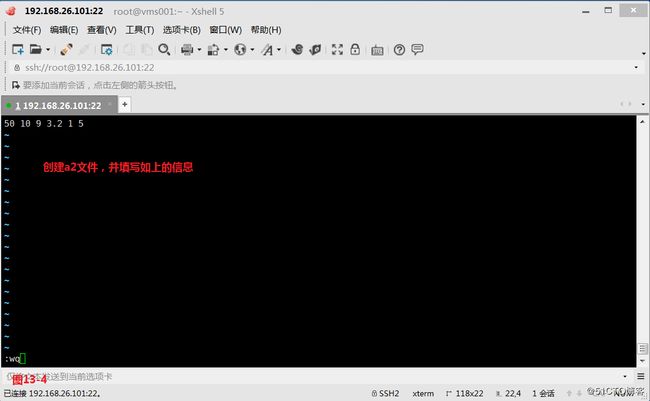
Task: Select the 1 192.168.26.101:22 session tab
Action: (x=58, y=106)
